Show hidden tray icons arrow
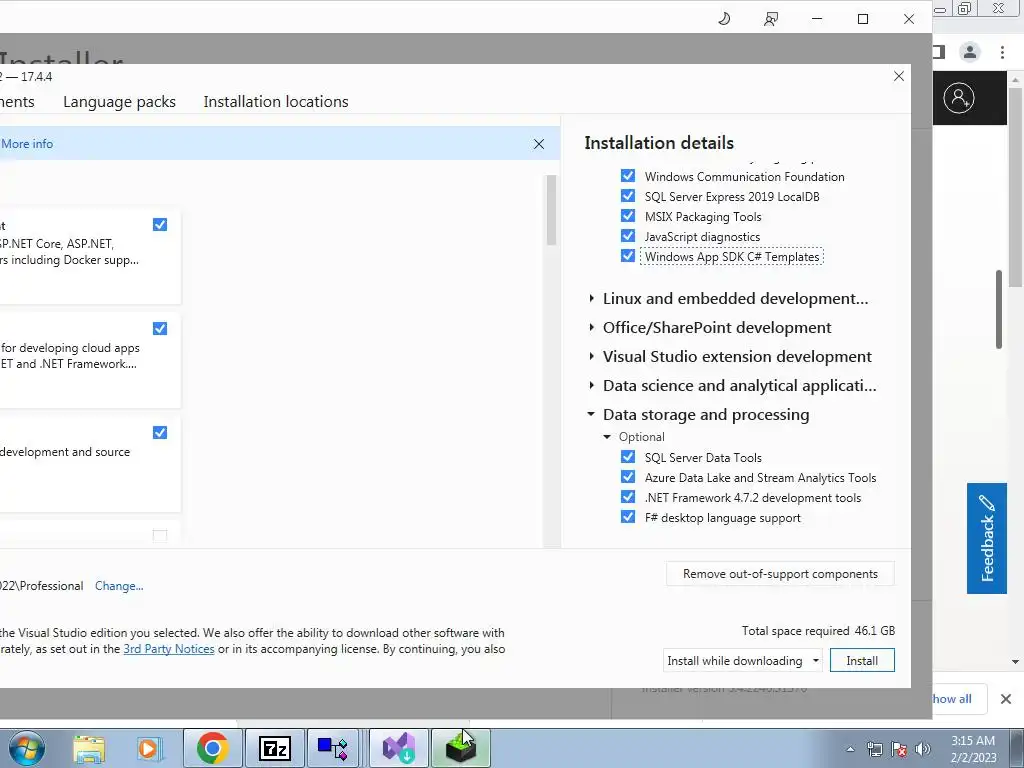 pyautogui.click(x=850, y=749)
